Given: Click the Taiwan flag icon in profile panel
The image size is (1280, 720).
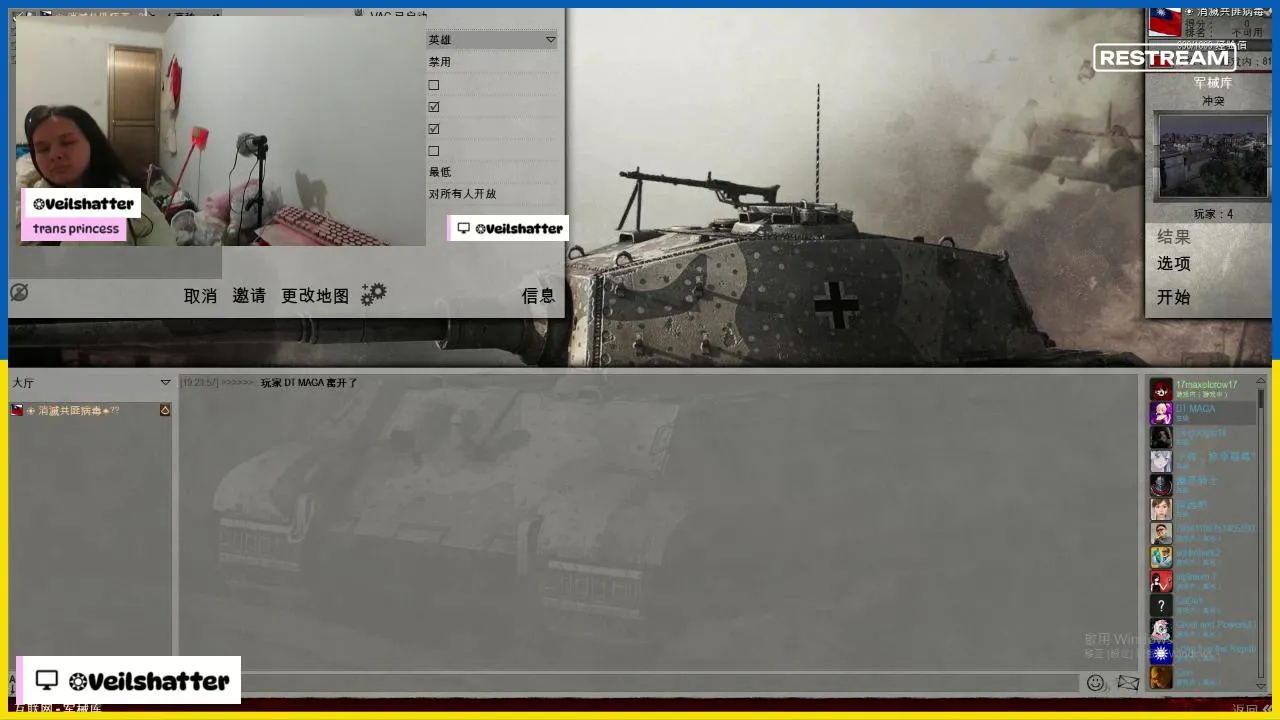Looking at the screenshot, I should 1164,22.
